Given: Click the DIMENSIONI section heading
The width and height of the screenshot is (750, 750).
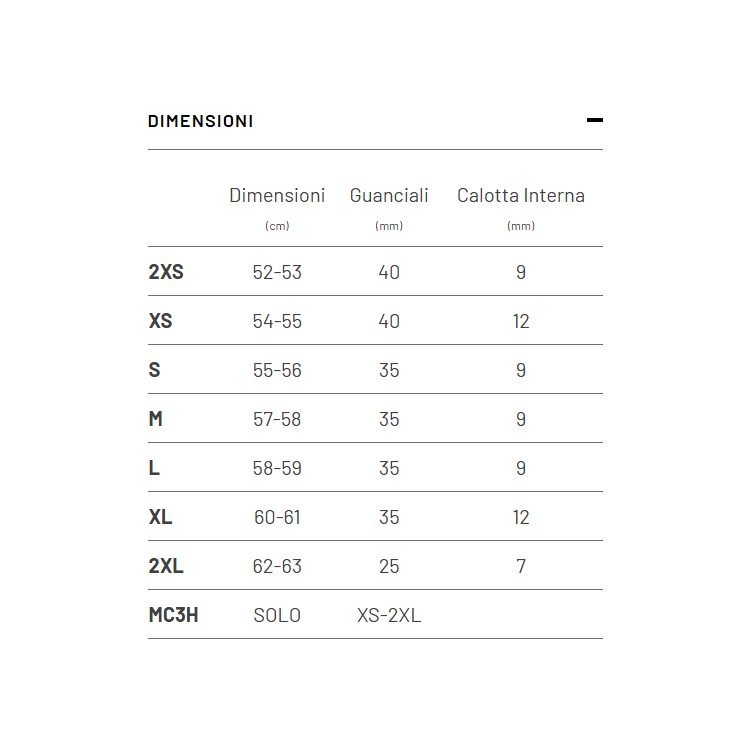Looking at the screenshot, I should pos(200,121).
